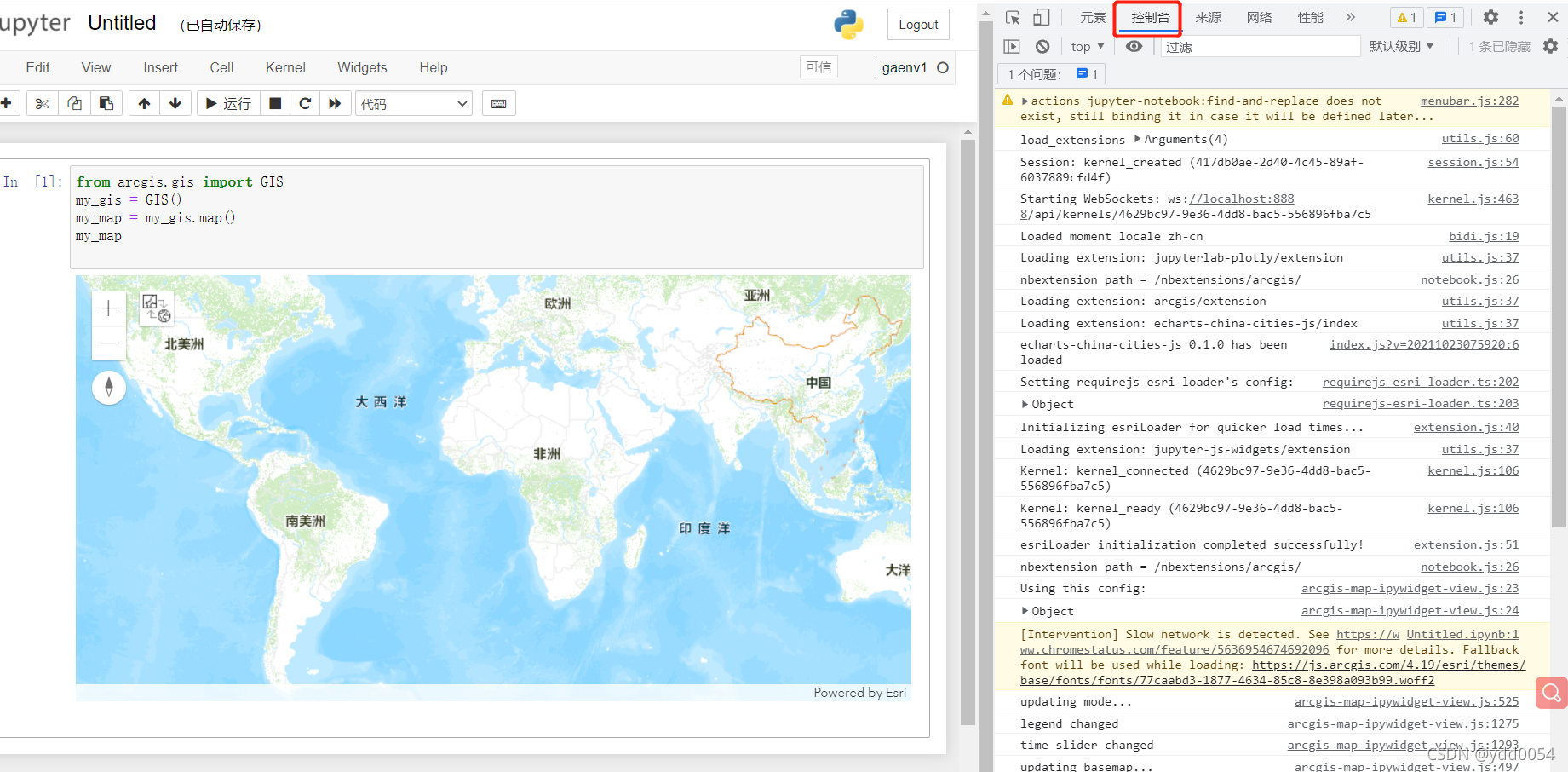Run the current cell with 运行 button
1568x772 pixels.
click(227, 103)
